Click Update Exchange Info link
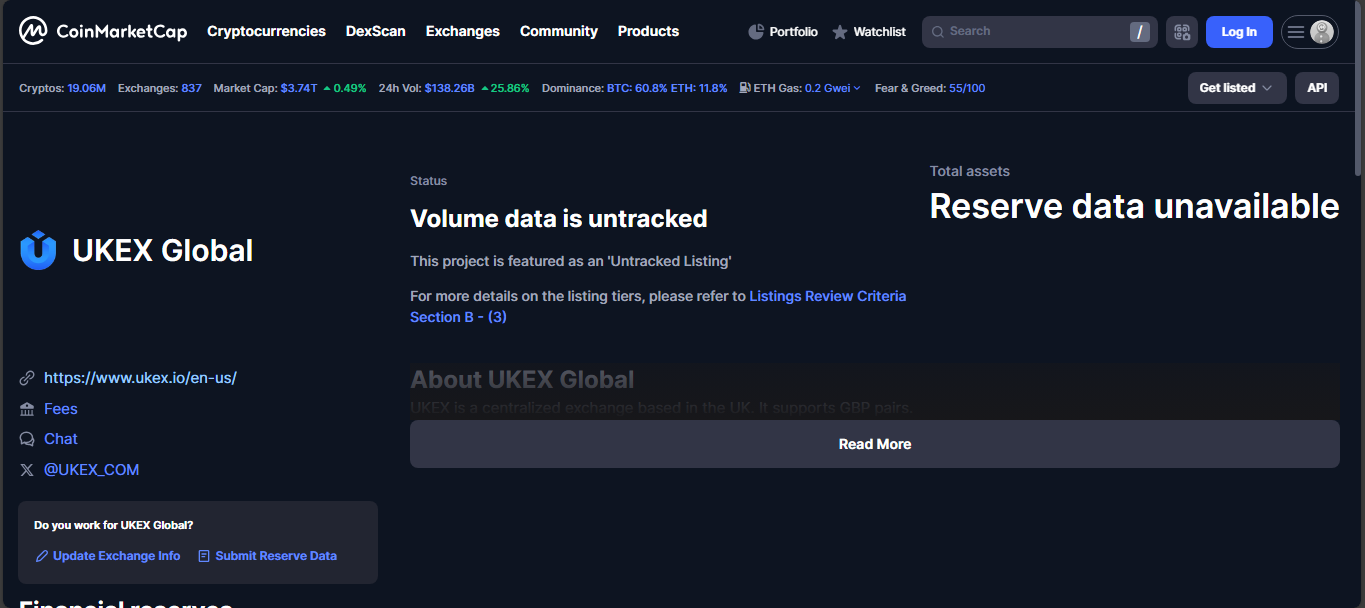Viewport: 1365px width, 608px height. [117, 556]
